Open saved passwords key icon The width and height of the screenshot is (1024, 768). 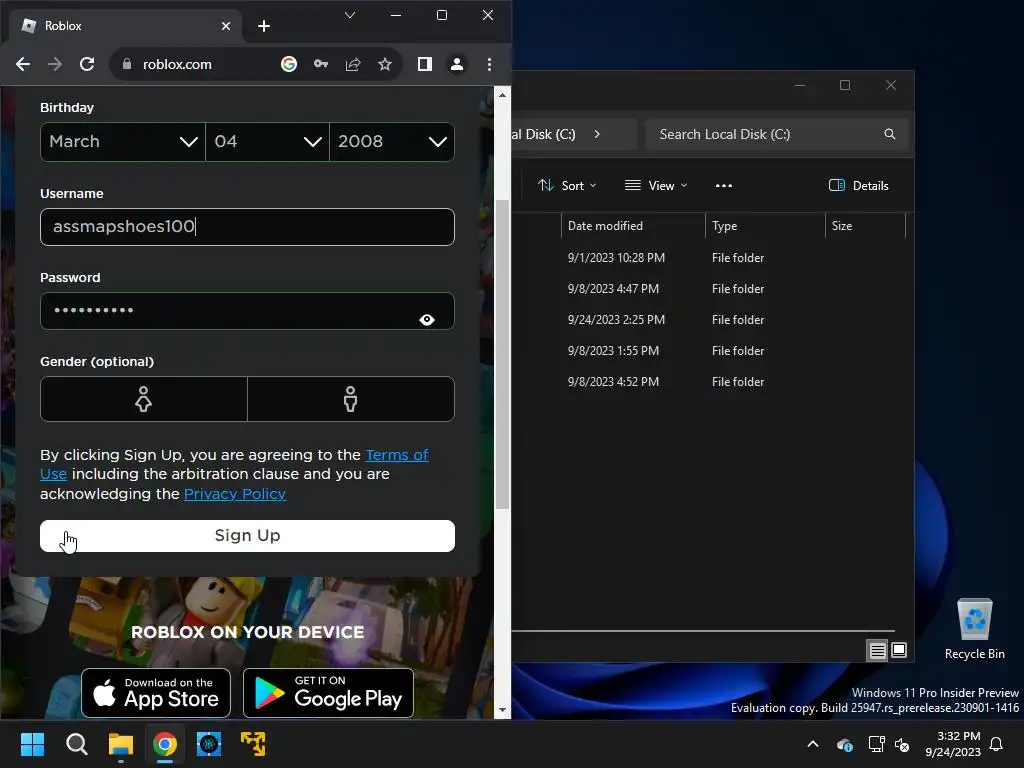coord(321,64)
